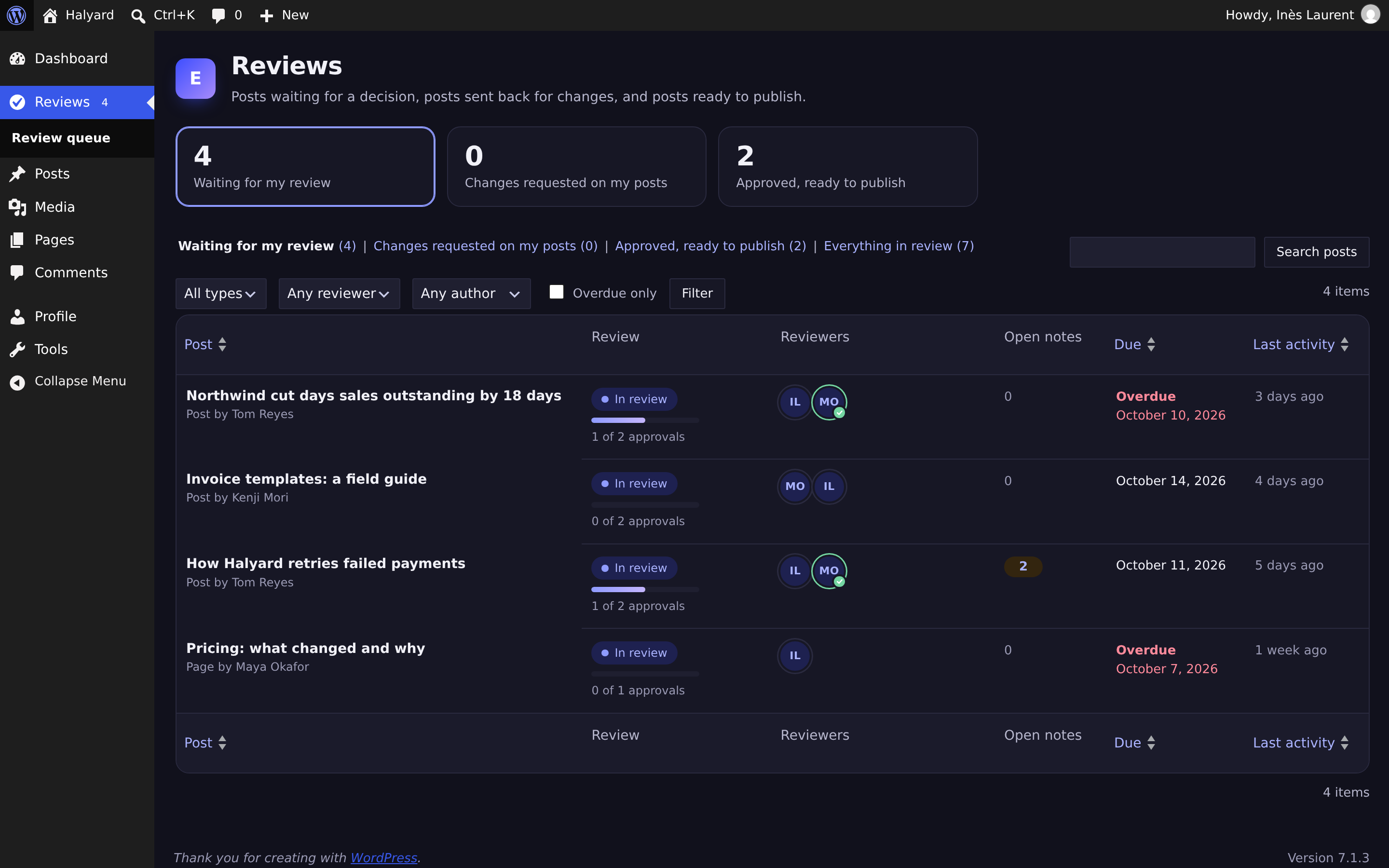Click the WordPress logo icon
Viewport: 1389px width, 868px height.
coord(16,15)
